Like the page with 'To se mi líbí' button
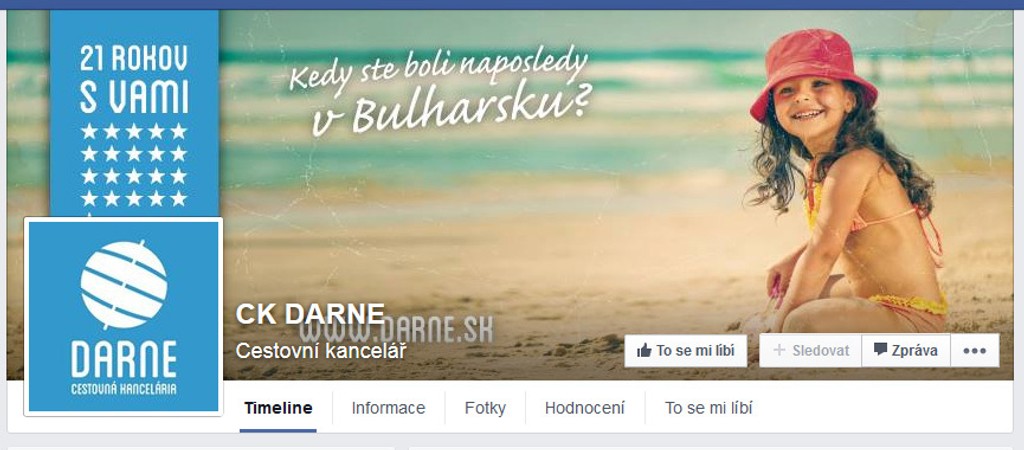Screen dimensions: 1024x450 coord(686,351)
